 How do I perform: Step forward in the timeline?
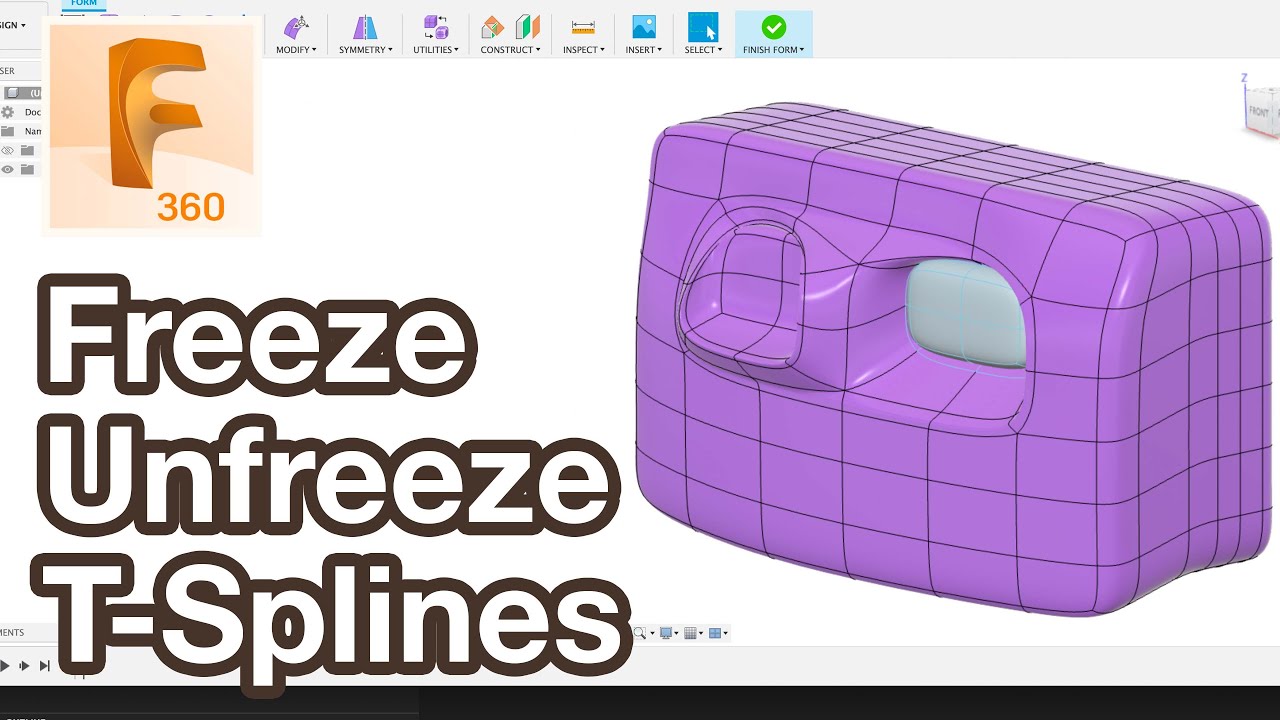coord(24,665)
